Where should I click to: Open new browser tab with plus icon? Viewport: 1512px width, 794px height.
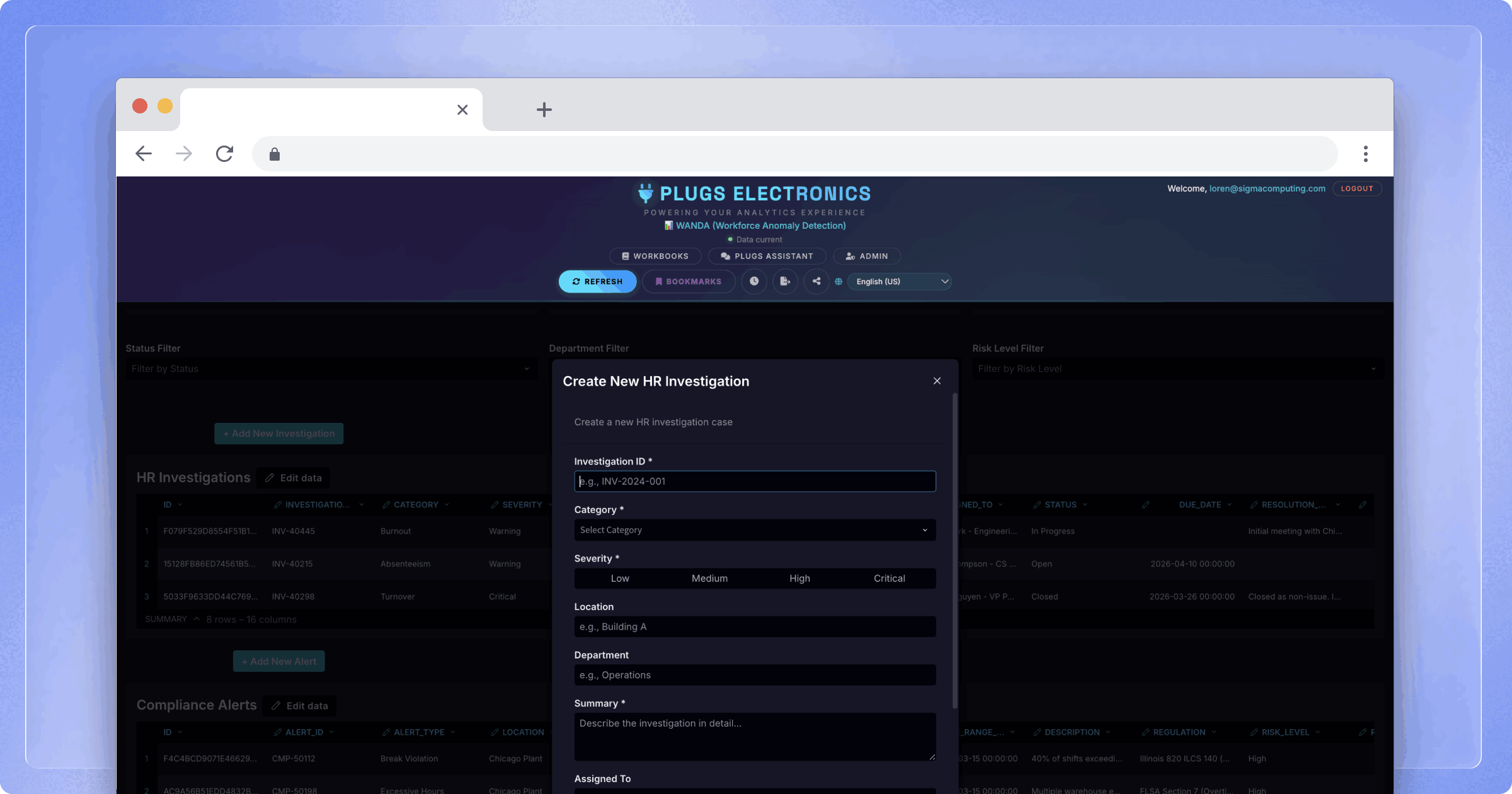(x=544, y=110)
